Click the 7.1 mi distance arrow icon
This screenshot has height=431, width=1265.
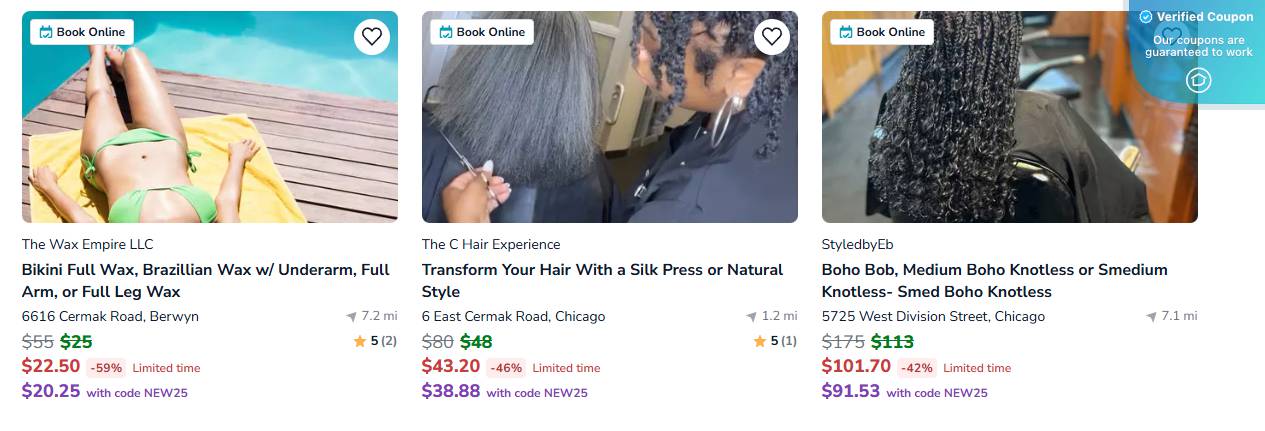pyautogui.click(x=1151, y=316)
